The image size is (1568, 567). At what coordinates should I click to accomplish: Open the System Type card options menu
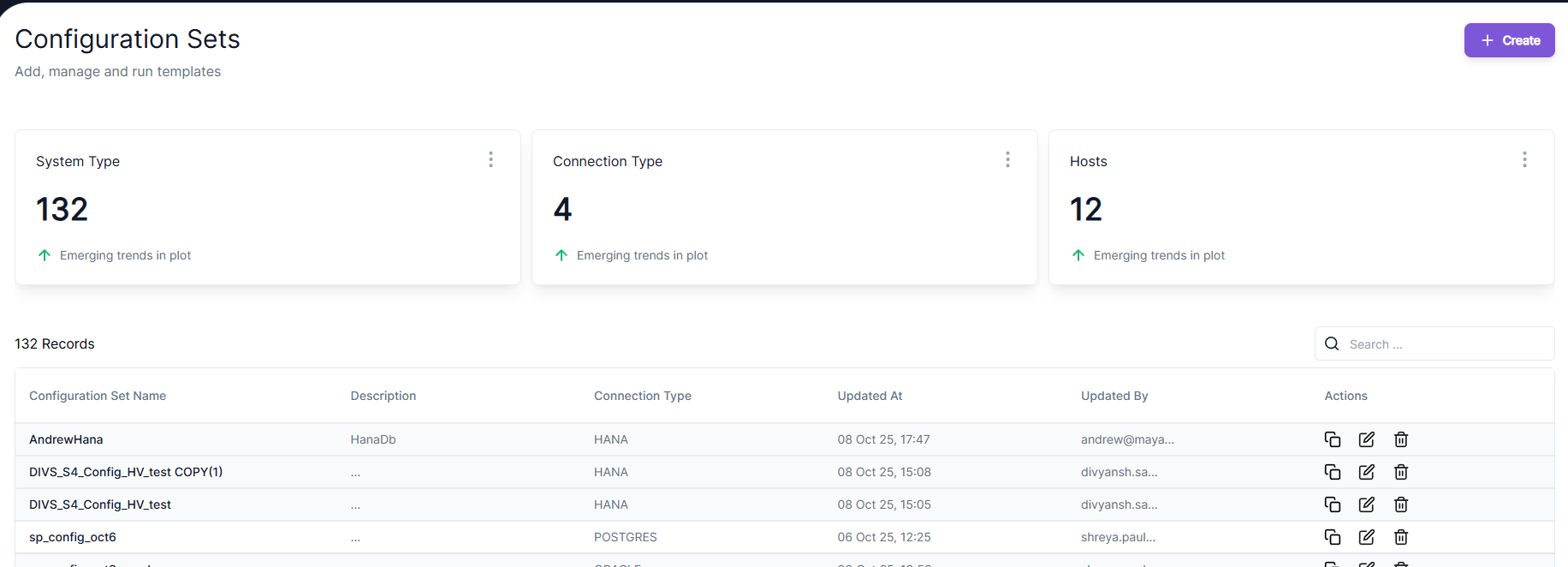point(490,159)
